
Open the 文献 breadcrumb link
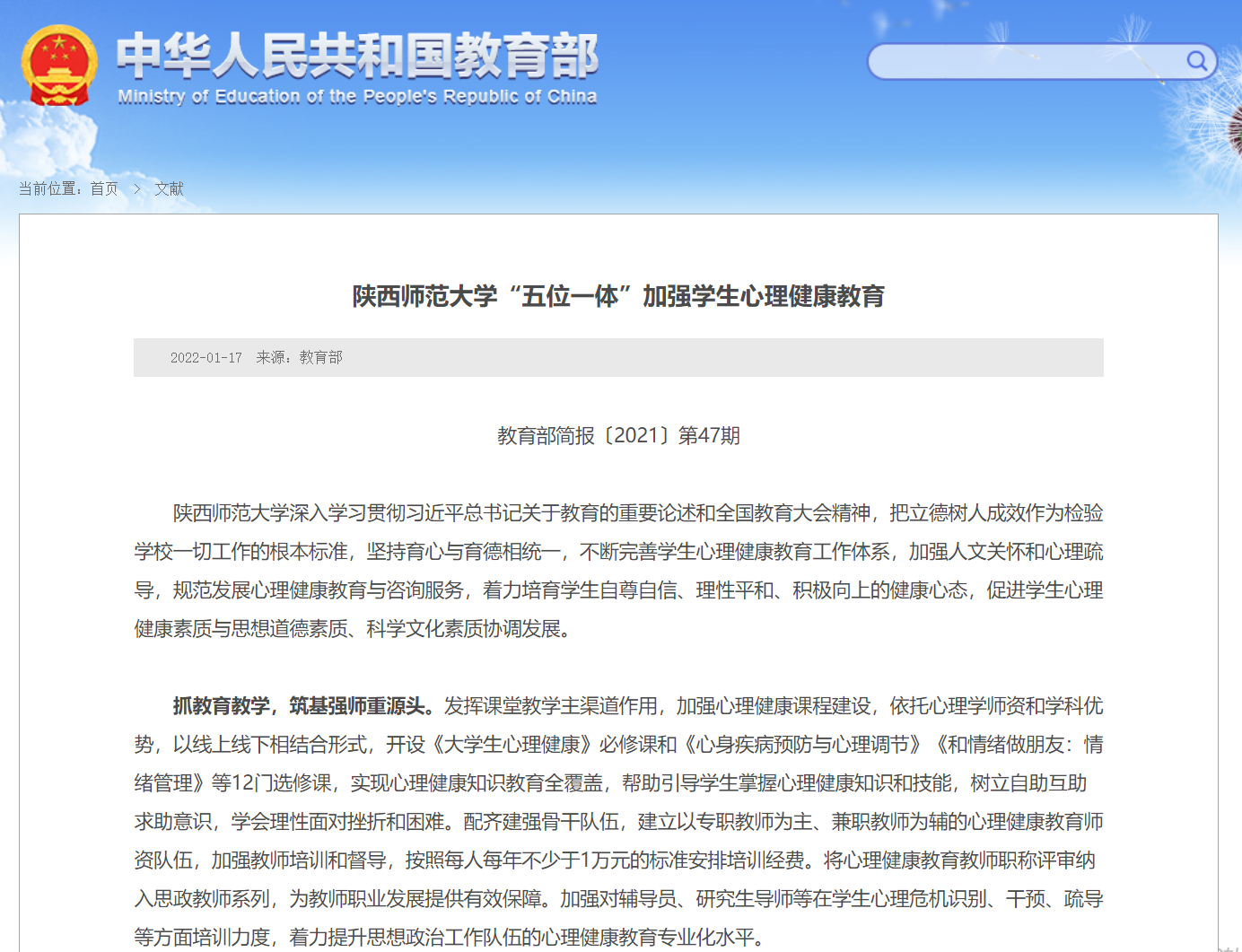[x=169, y=188]
